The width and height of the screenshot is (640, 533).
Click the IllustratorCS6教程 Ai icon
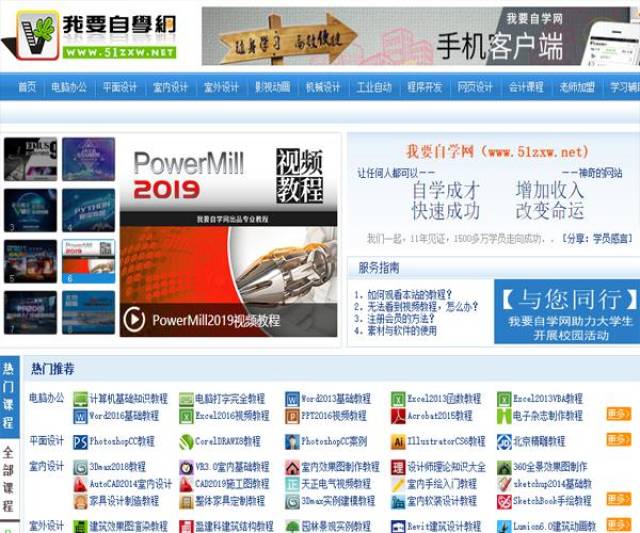(x=398, y=442)
